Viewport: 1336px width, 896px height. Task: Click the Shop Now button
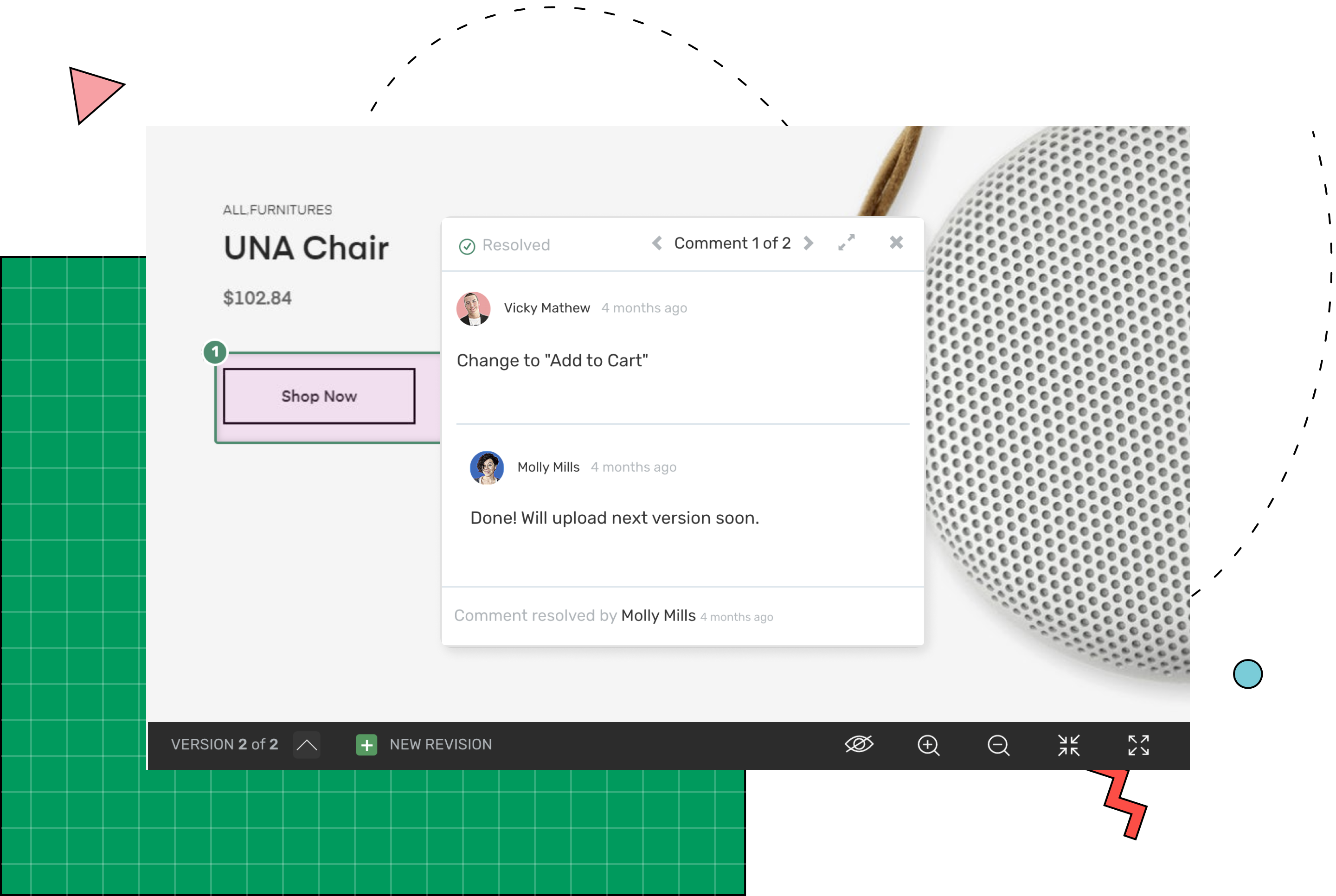coord(319,396)
